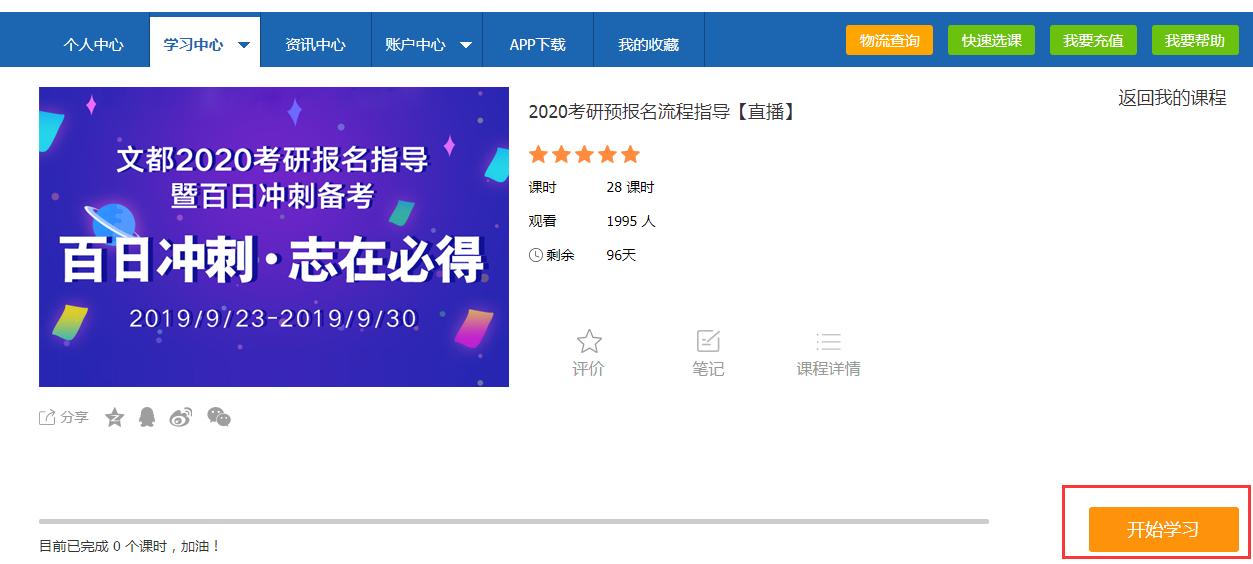Click the green 快速选课 button

pyautogui.click(x=991, y=40)
